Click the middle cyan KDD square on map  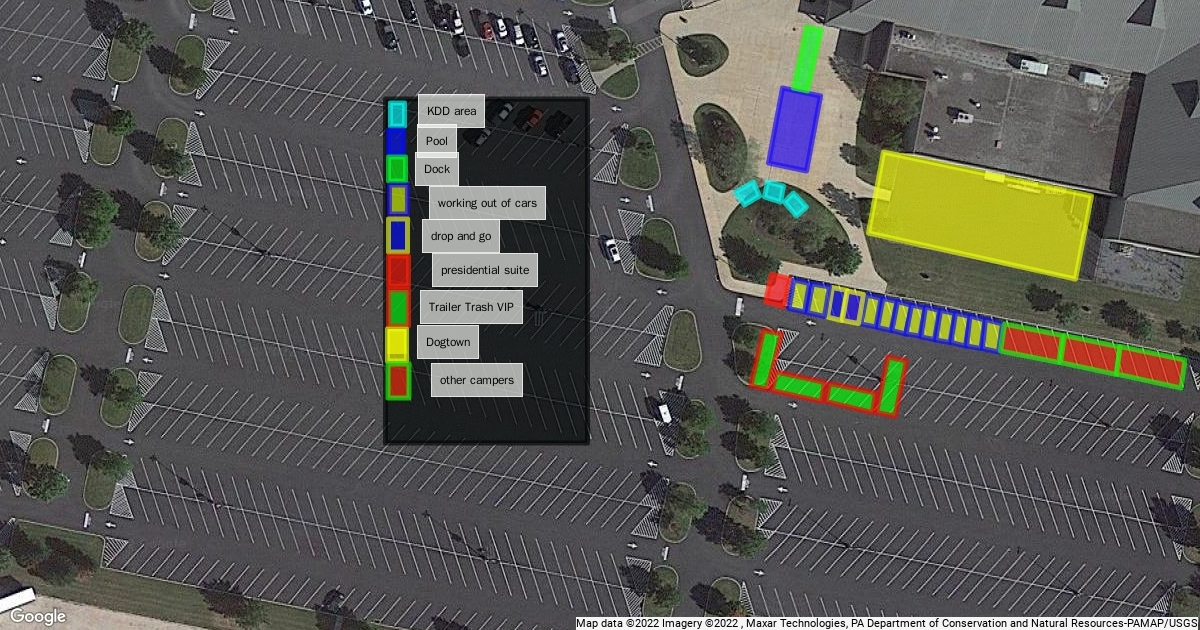tap(773, 190)
